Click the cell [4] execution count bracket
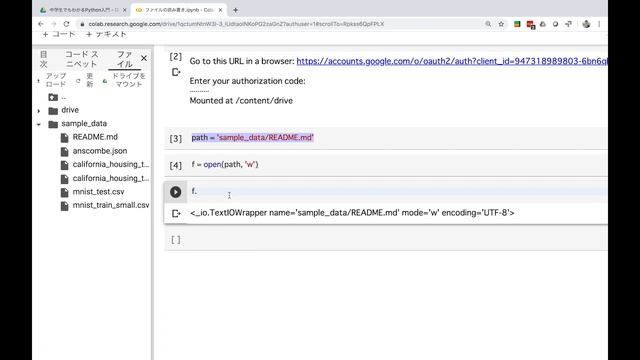Viewport: 640px width, 360px height. (x=176, y=165)
